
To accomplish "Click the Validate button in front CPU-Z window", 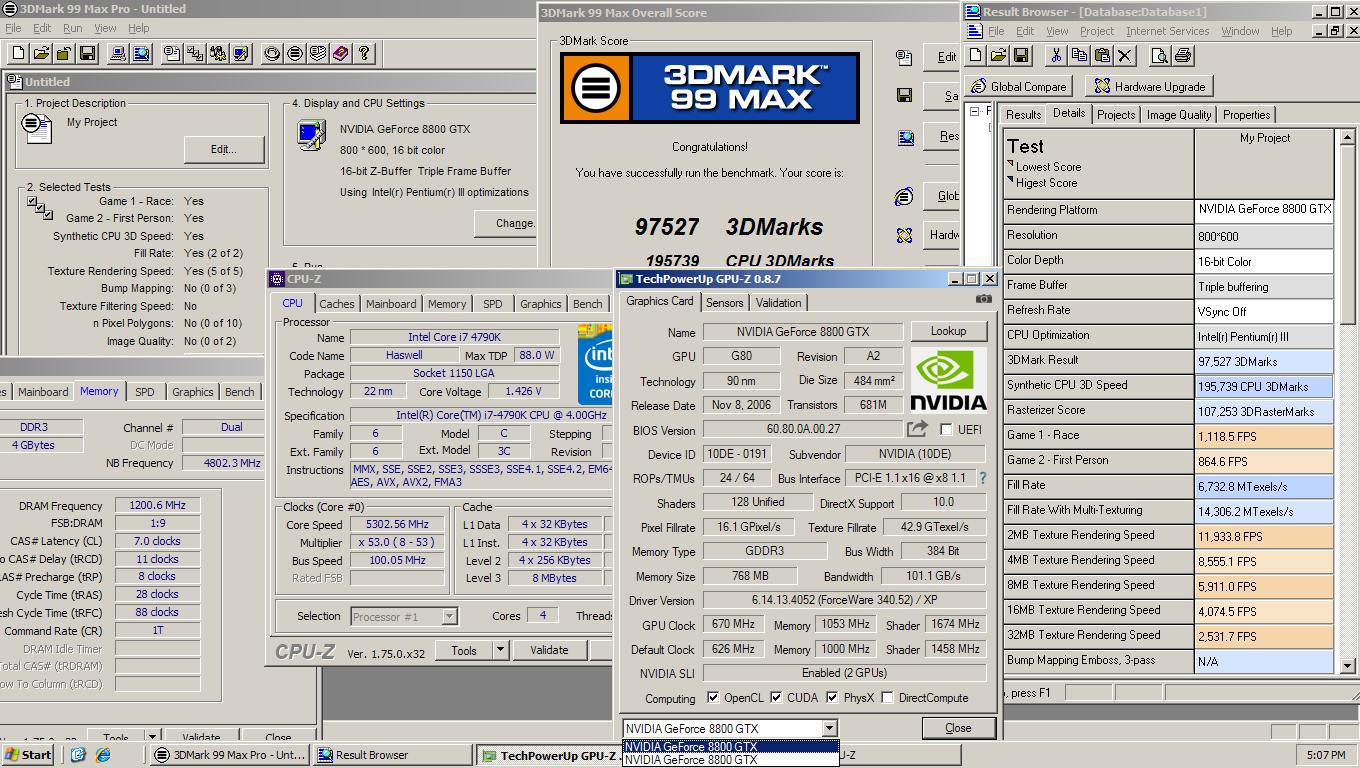I will pyautogui.click(x=549, y=650).
